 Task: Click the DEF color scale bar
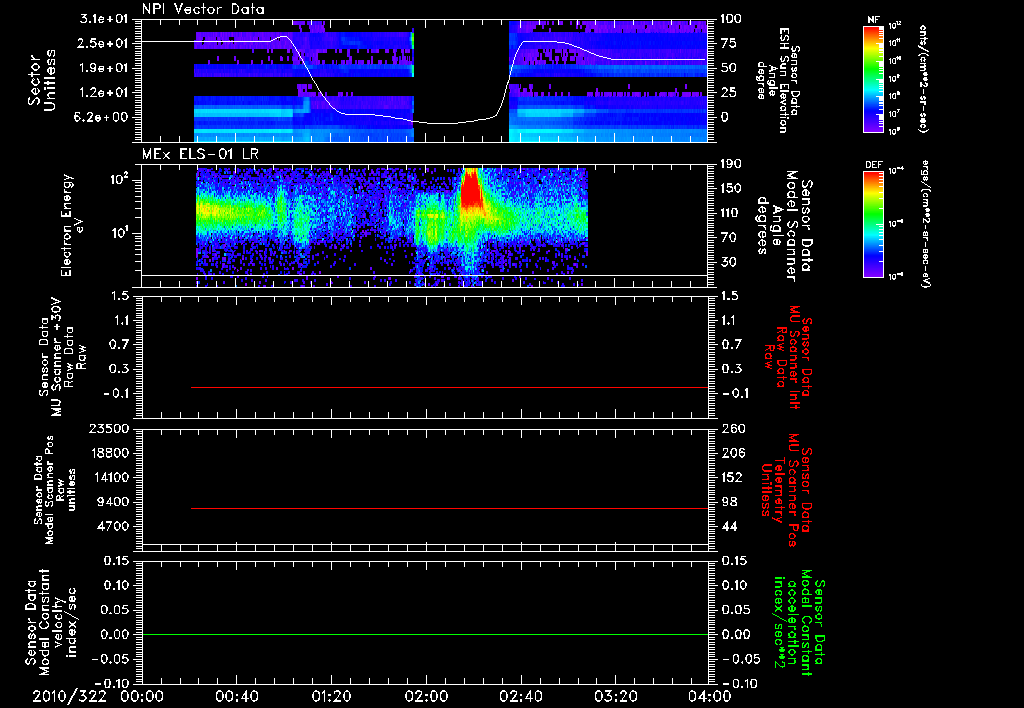[x=874, y=224]
